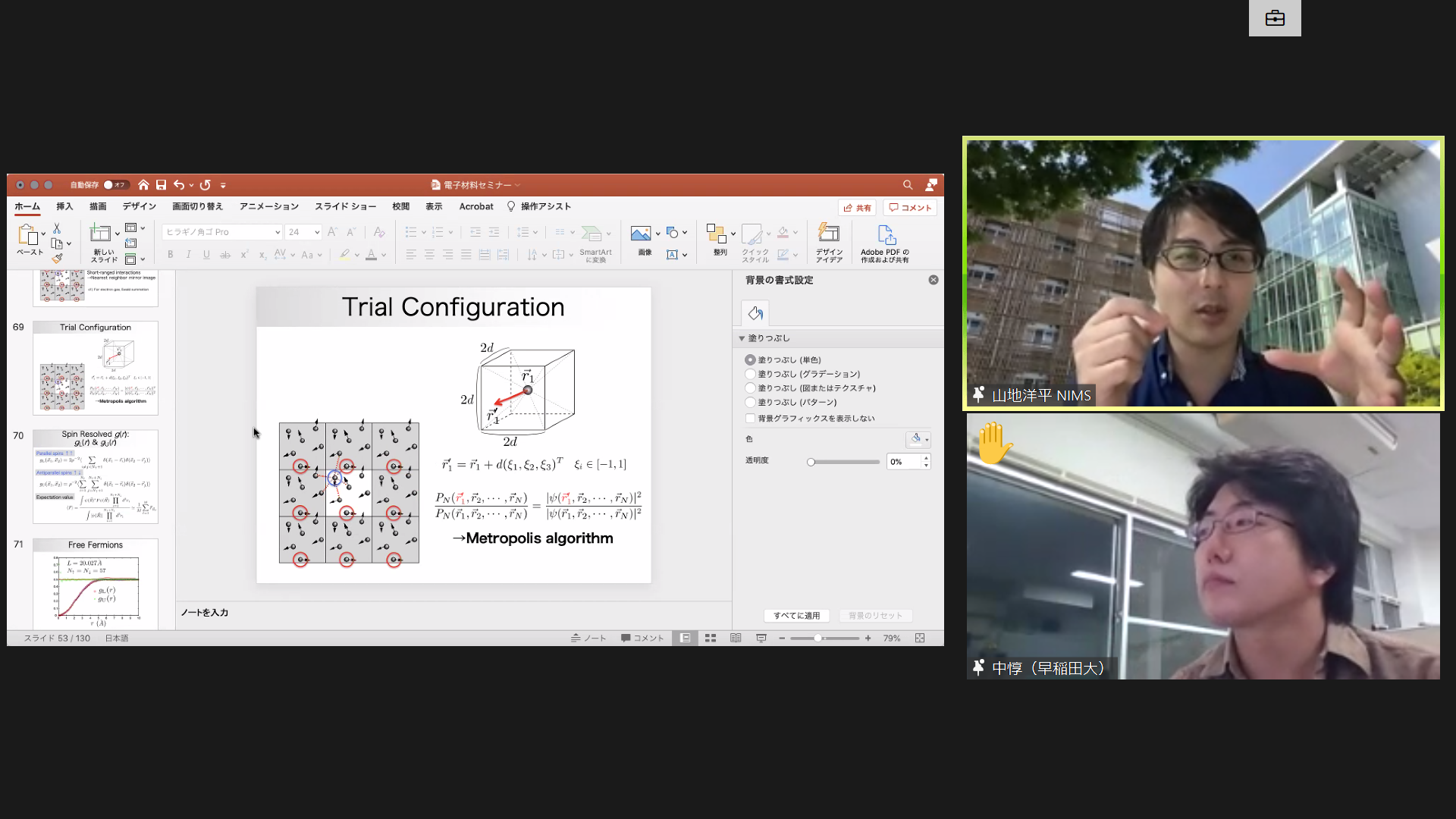Click the Underline U icon
The height and width of the screenshot is (819, 1456).
pyautogui.click(x=206, y=255)
